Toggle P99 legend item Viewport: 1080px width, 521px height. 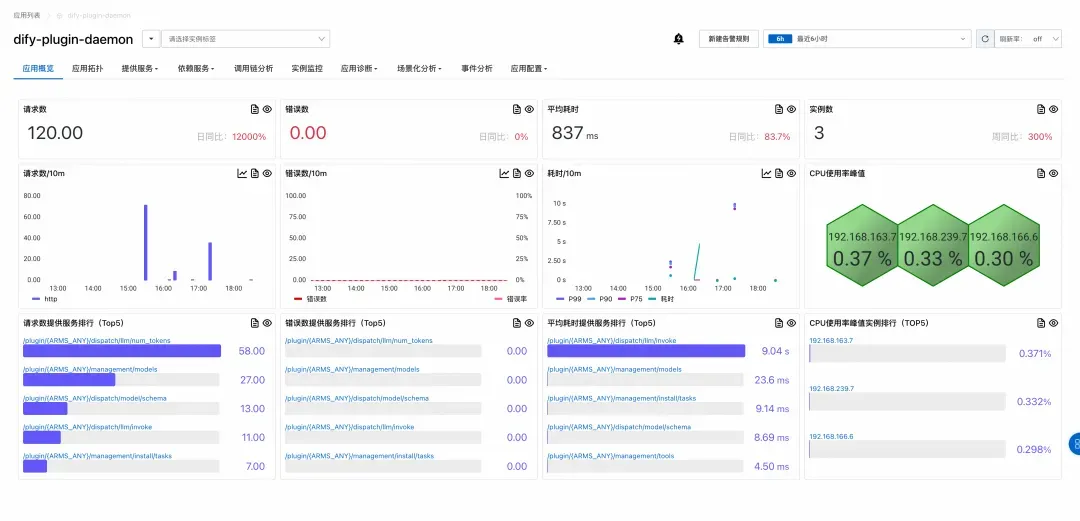point(567,299)
